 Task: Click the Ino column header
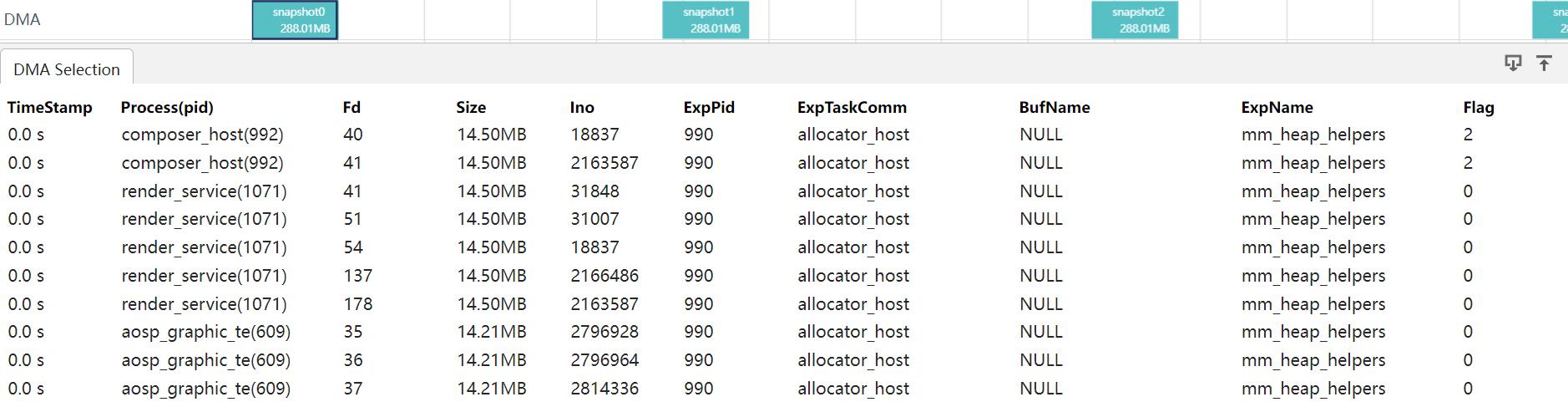click(x=582, y=107)
